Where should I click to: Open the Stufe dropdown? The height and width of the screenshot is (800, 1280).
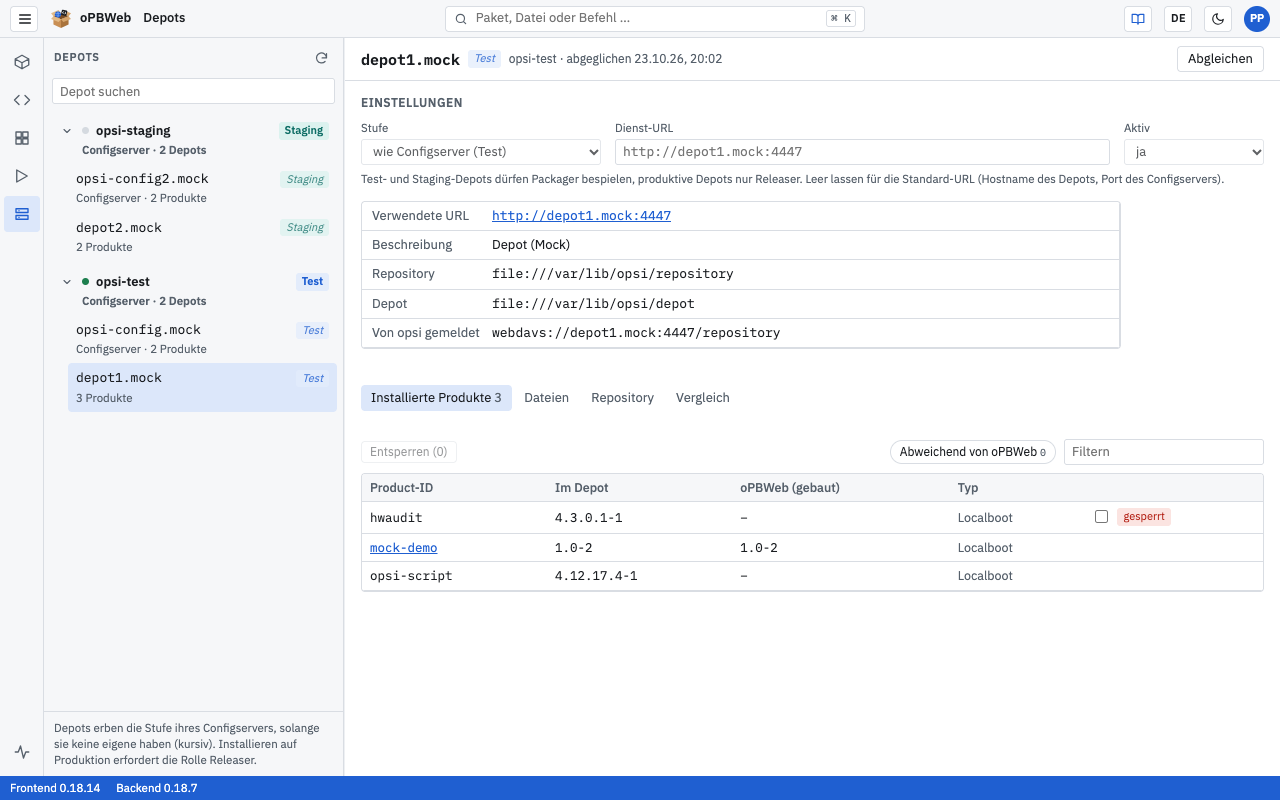tap(481, 152)
